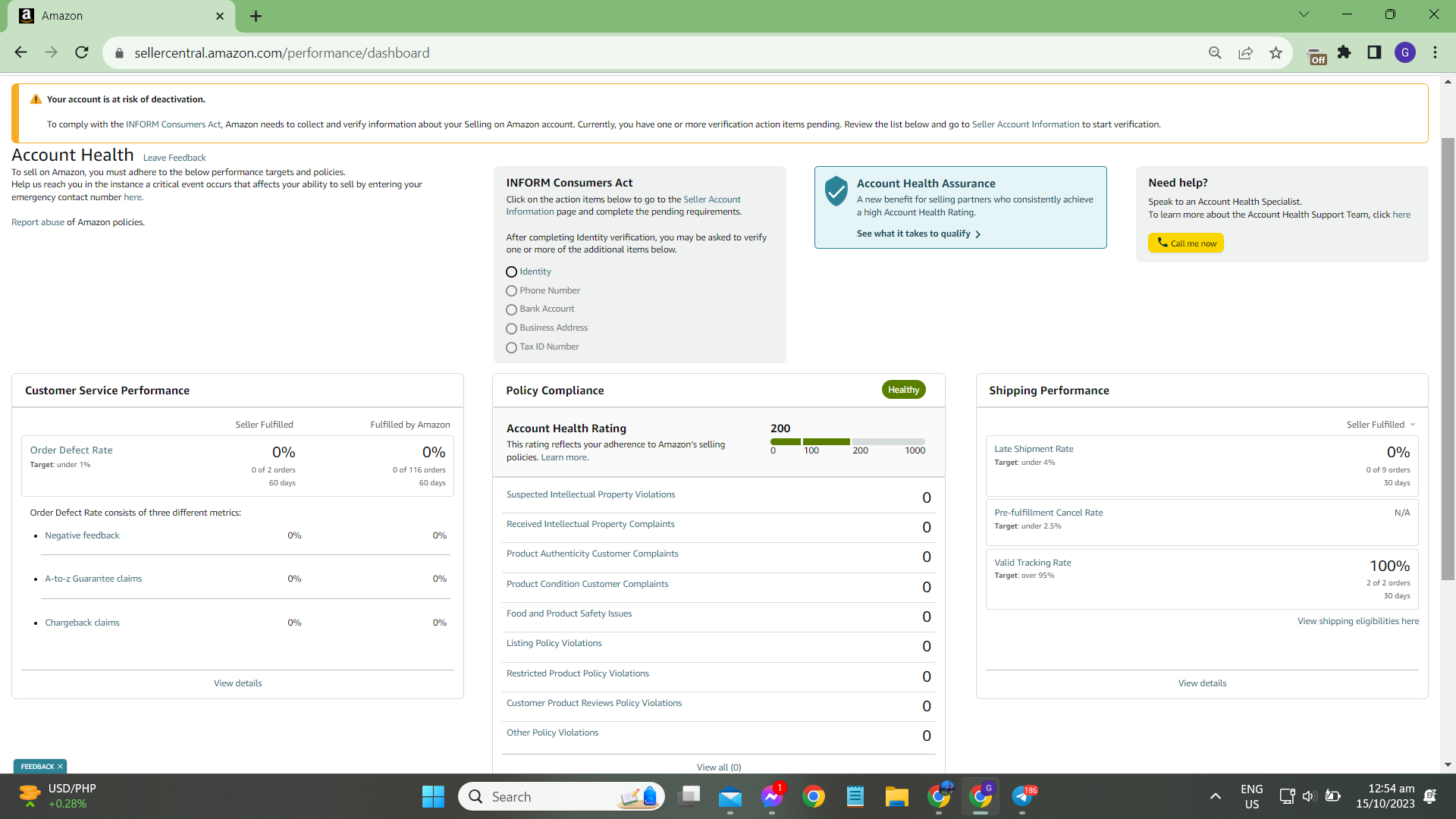Click View all (0) in Policy Compliance
1456x819 pixels.
(x=719, y=767)
